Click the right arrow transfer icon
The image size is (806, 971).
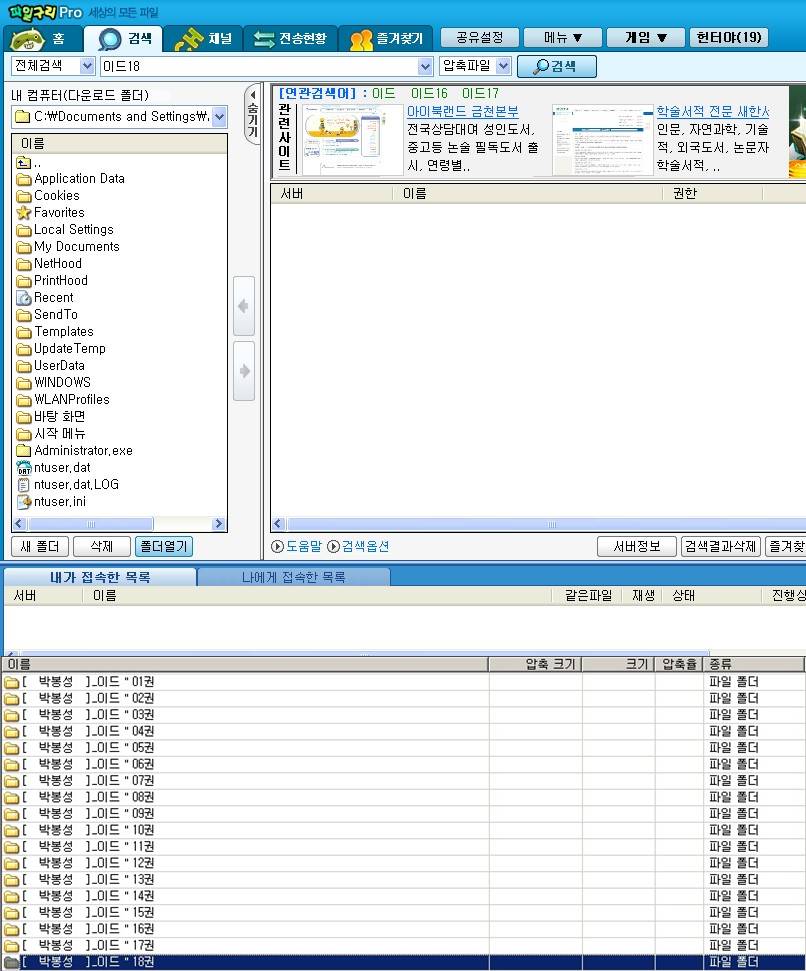(x=243, y=371)
